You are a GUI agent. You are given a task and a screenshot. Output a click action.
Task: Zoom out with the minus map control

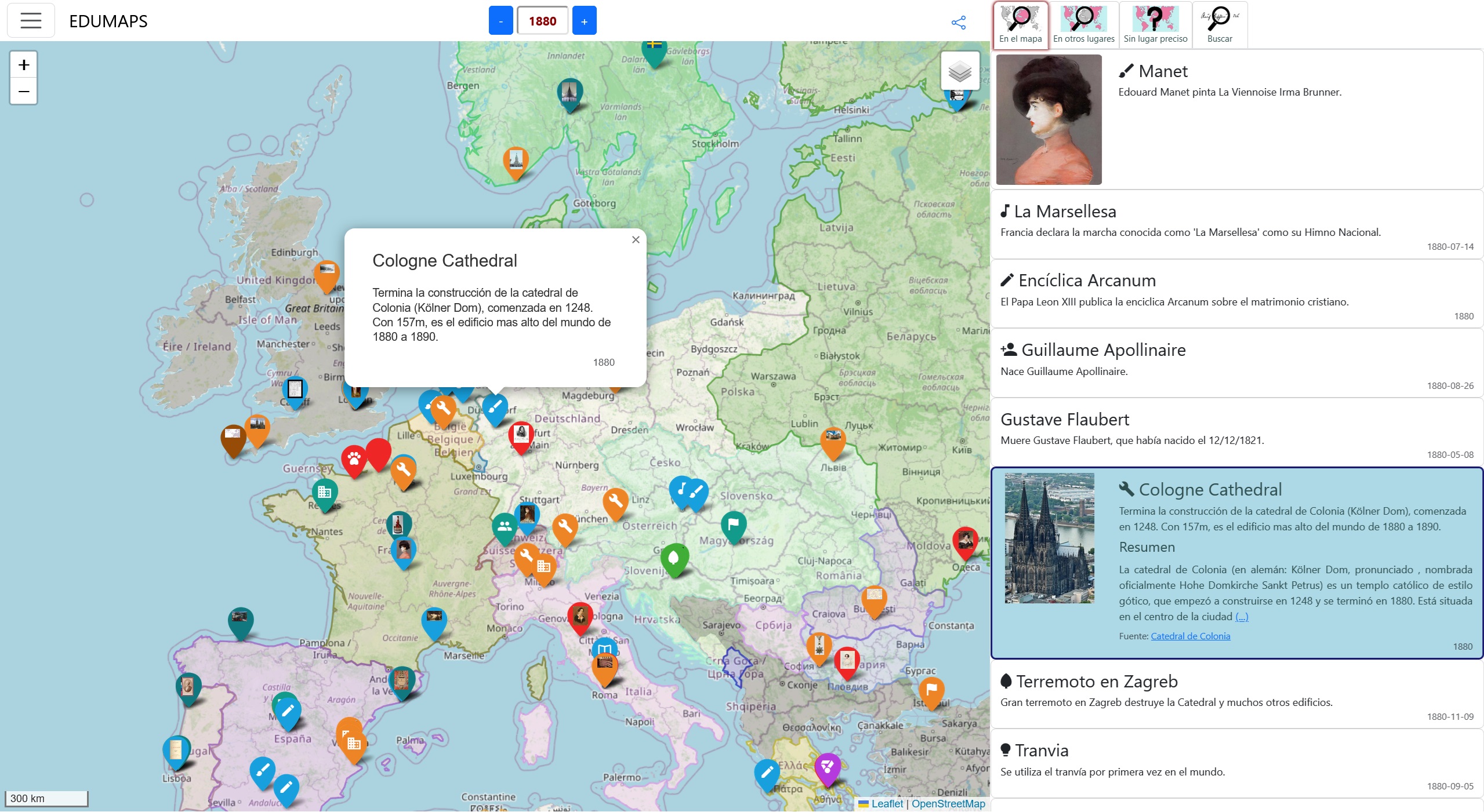click(x=23, y=91)
